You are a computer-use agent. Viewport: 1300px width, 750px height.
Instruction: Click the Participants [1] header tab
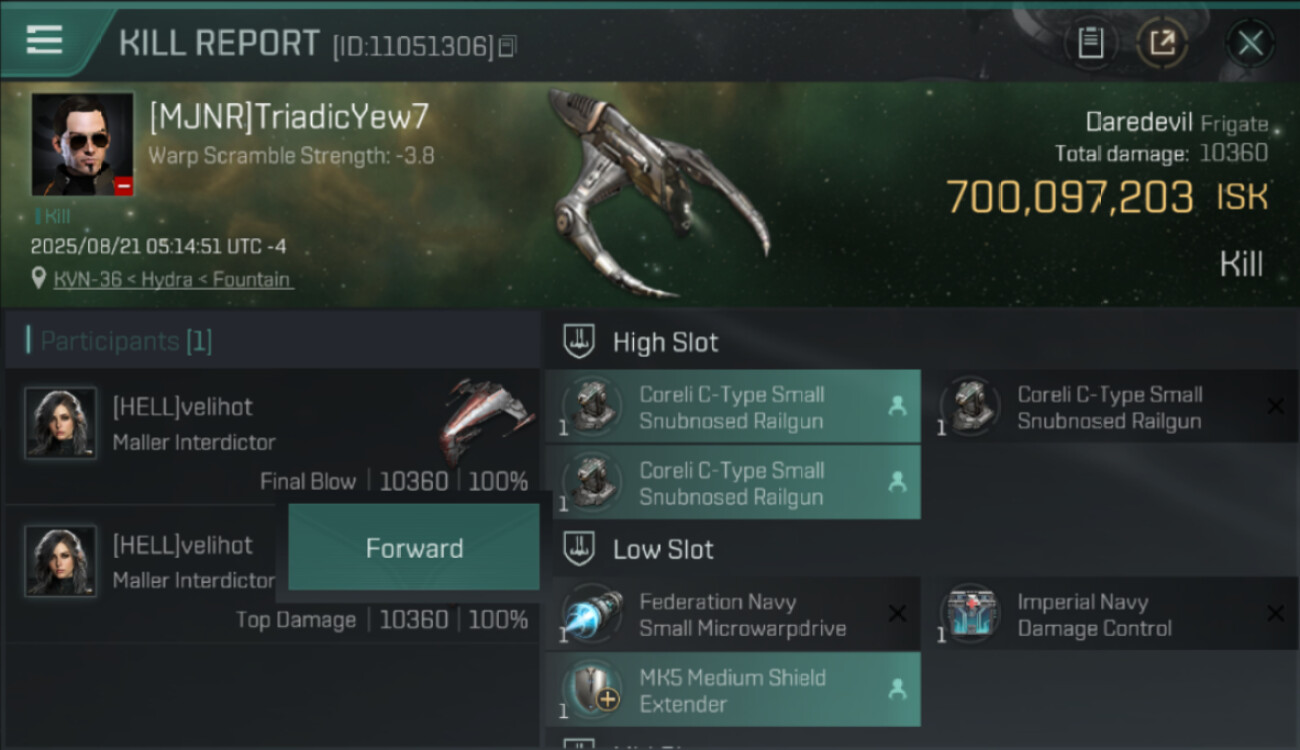[126, 342]
